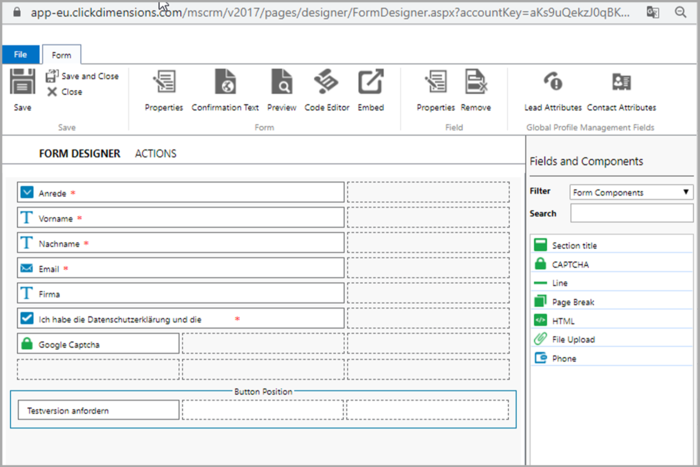
Task: Click the Save floppy disk icon
Action: tap(22, 81)
